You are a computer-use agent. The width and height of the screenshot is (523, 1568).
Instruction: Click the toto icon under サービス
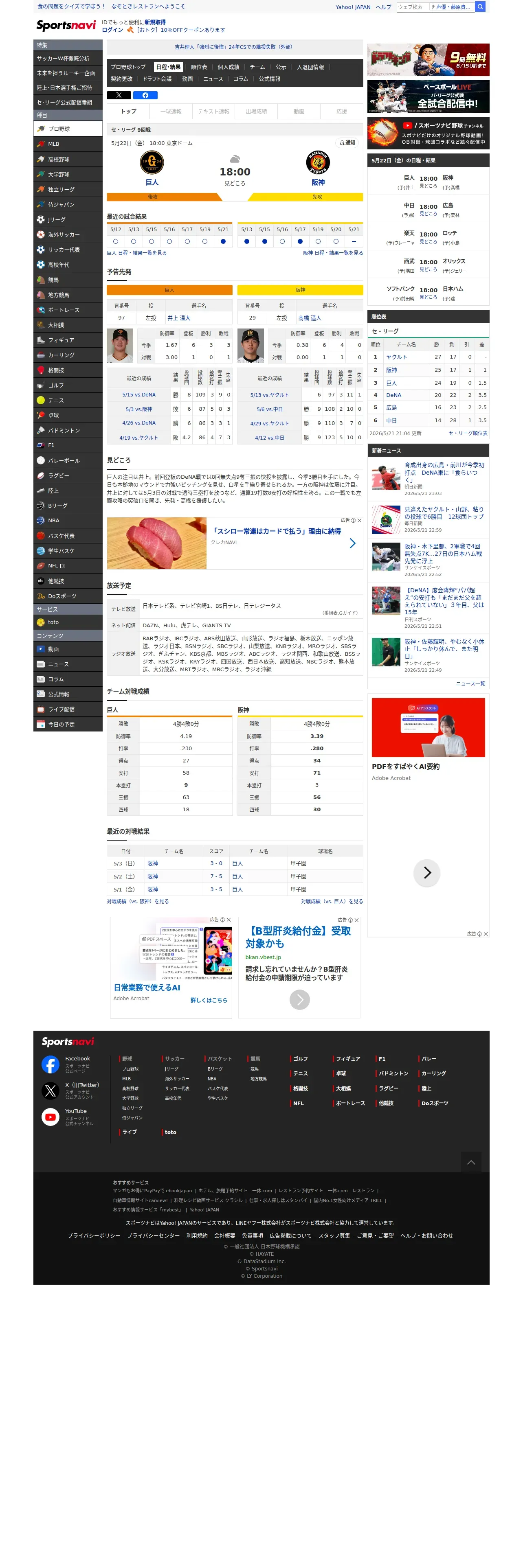tap(41, 622)
